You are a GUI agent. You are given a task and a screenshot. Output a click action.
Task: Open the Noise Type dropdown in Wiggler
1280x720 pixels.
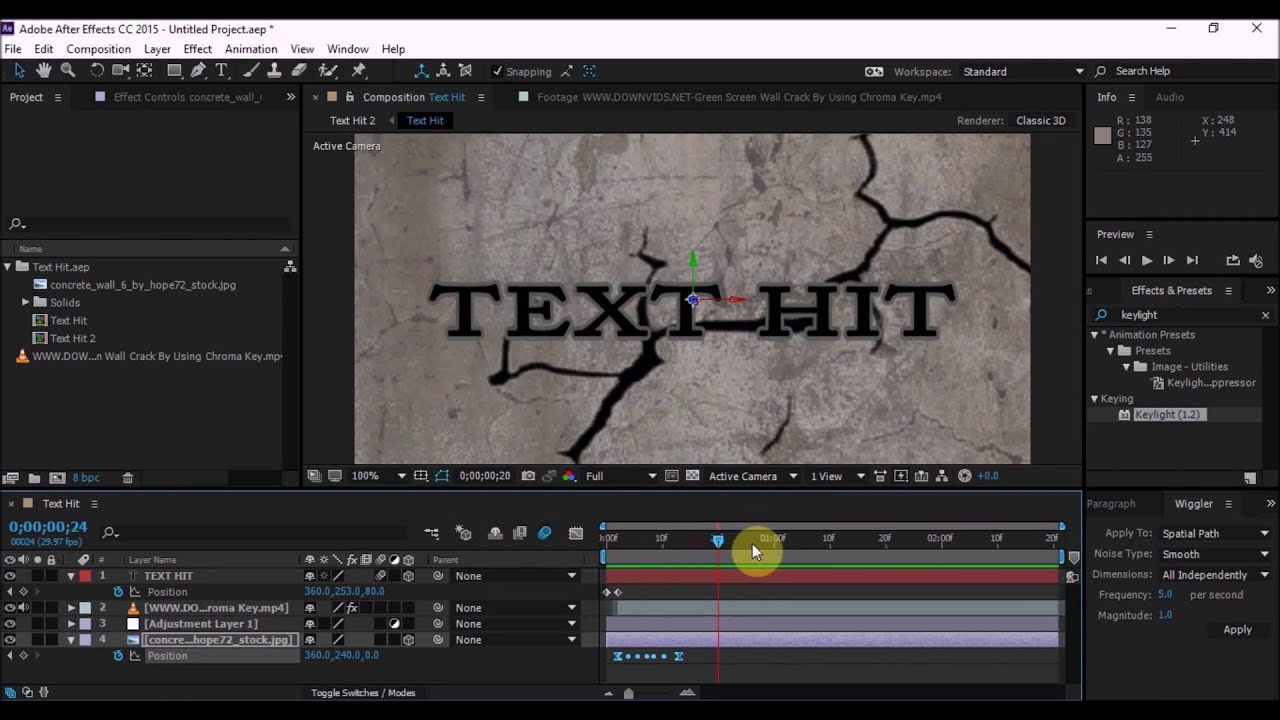click(x=1215, y=554)
